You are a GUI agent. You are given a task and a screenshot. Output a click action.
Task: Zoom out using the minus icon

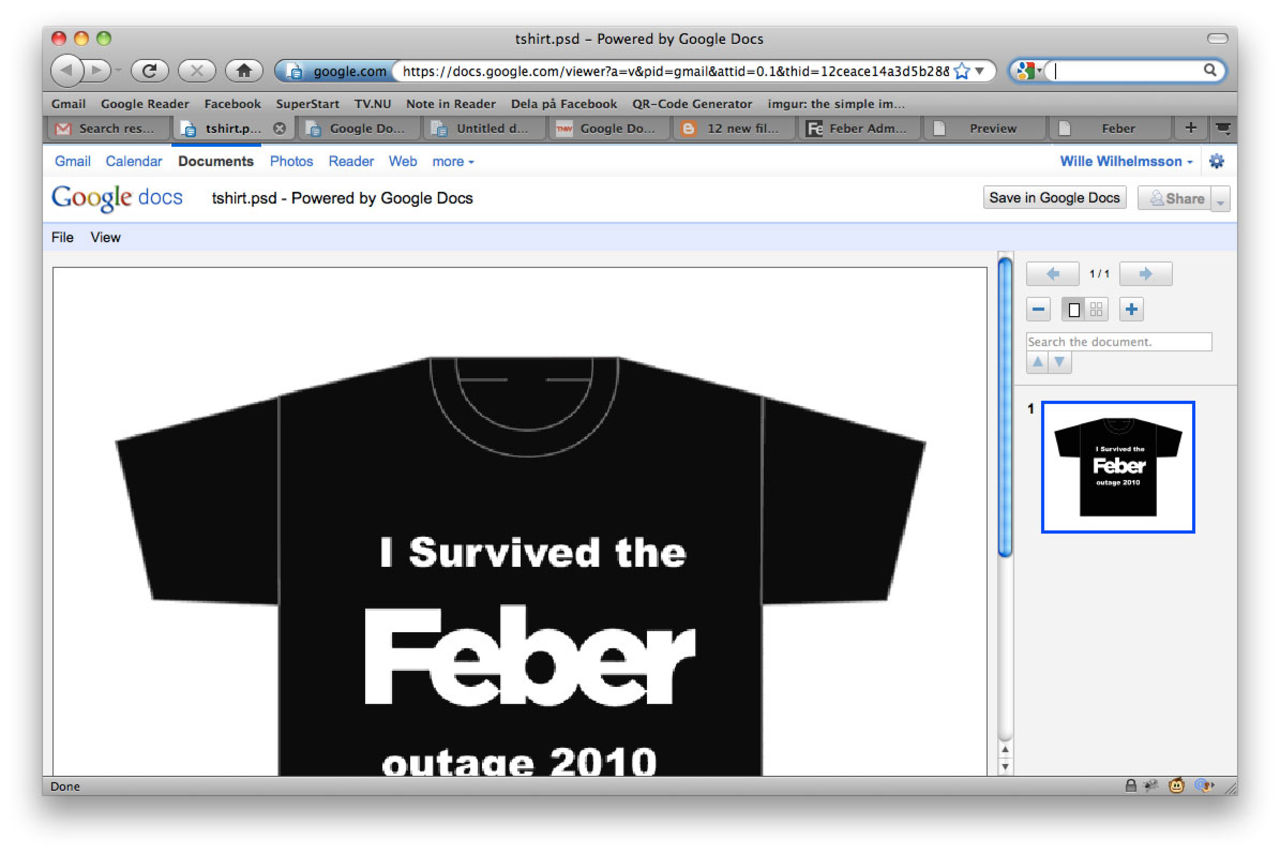click(1038, 309)
